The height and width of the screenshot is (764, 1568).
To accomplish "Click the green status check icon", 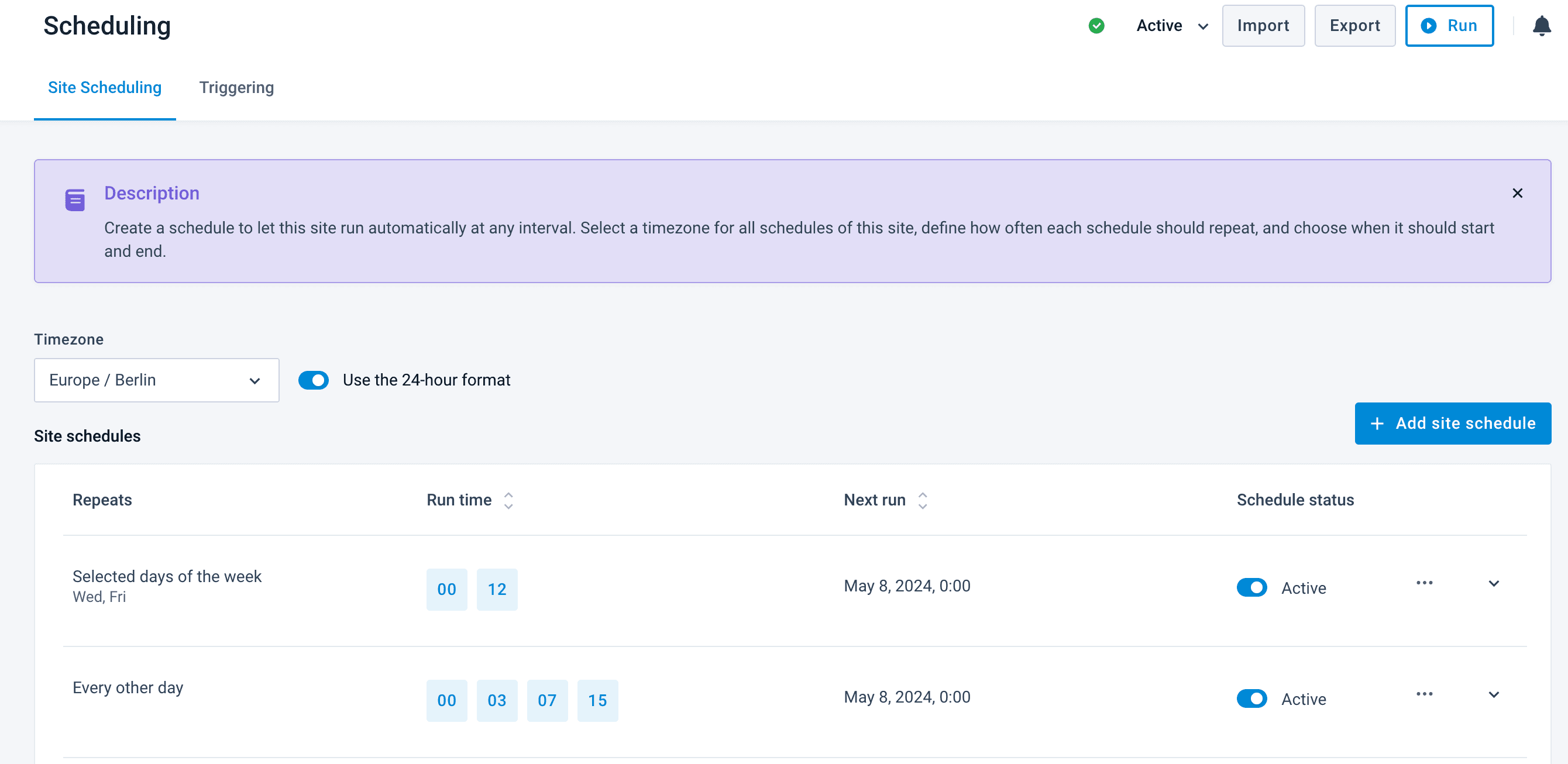I will [x=1096, y=26].
